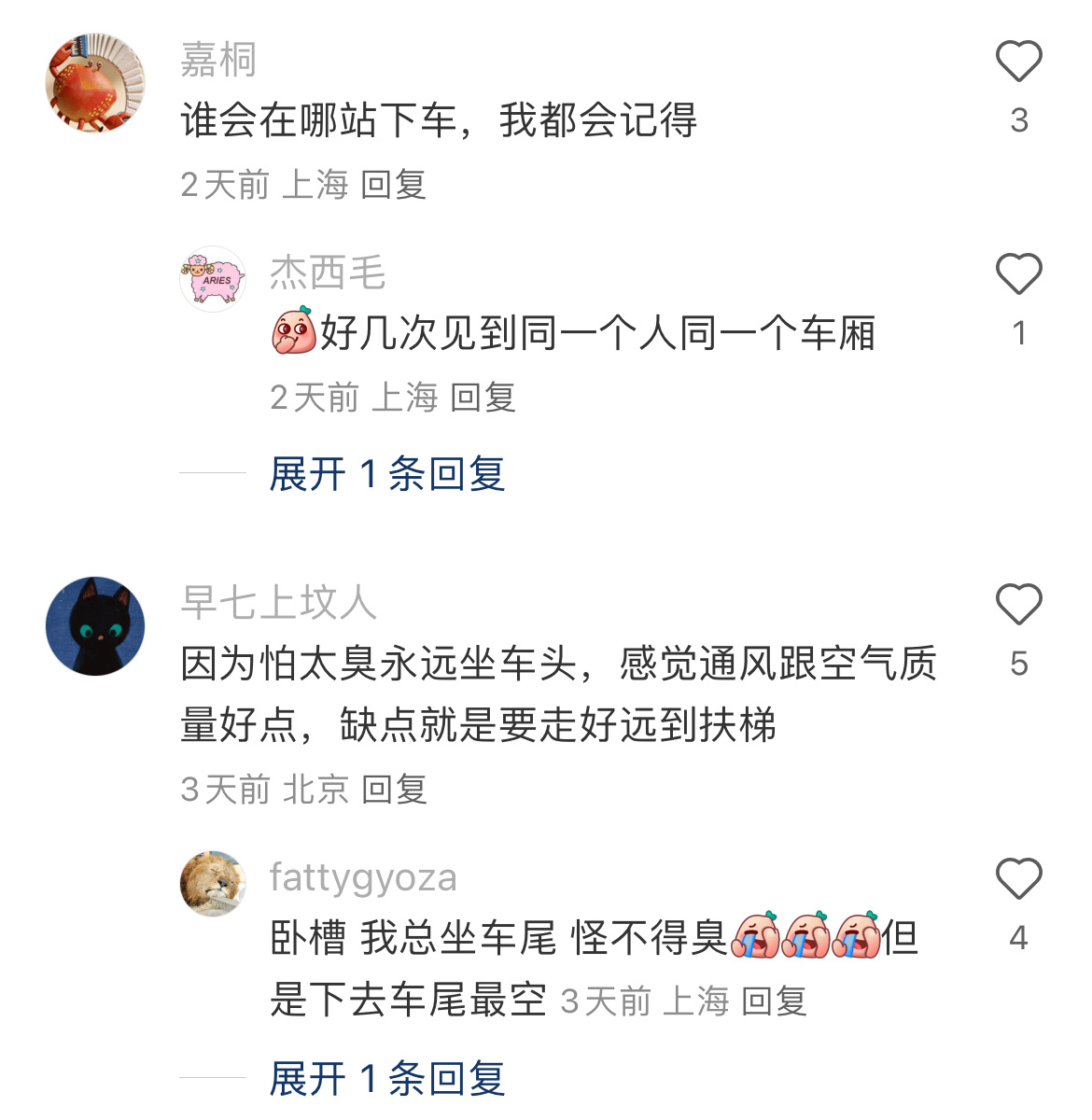The height and width of the screenshot is (1120, 1092).
Task: Like 嘉桐's comment with the heart
Action: coord(1018,62)
